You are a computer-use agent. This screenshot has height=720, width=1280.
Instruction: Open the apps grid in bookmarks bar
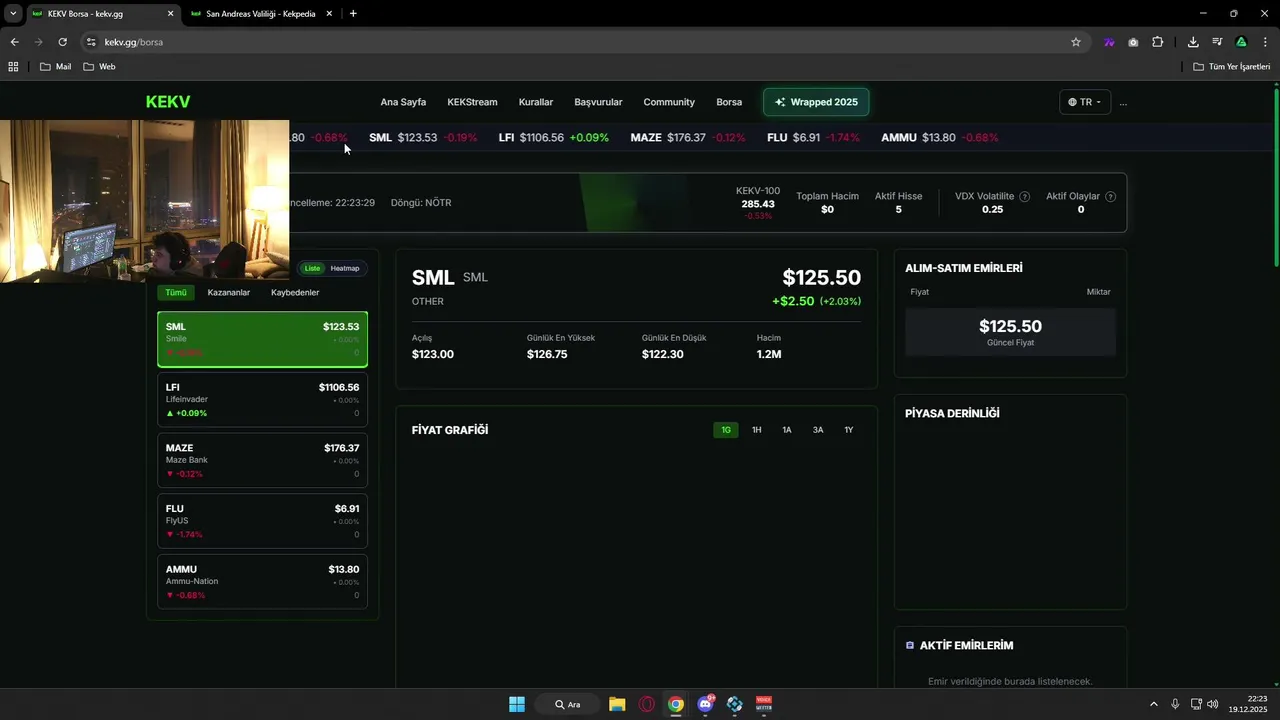coord(13,67)
